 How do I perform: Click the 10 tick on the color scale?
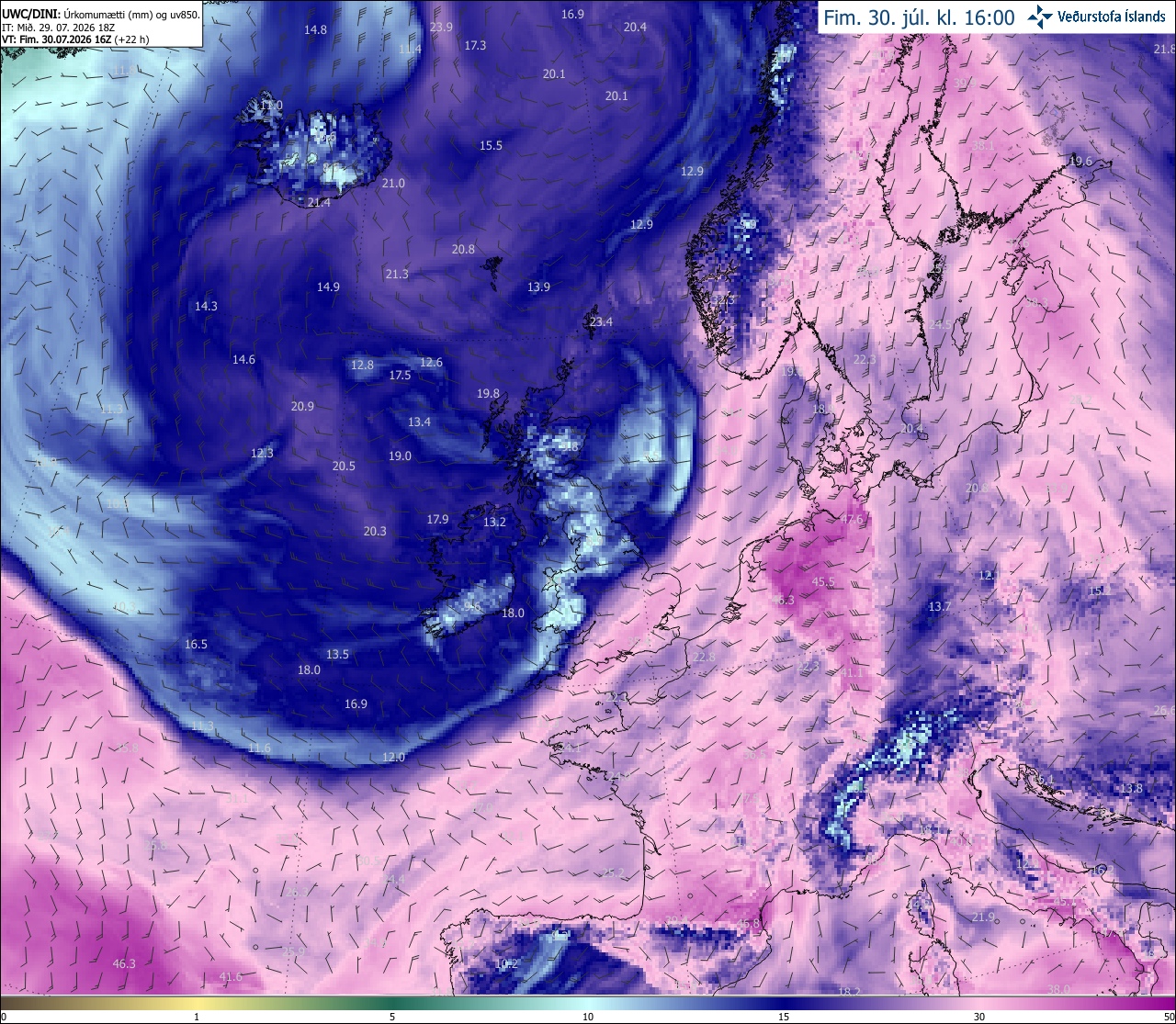pyautogui.click(x=588, y=1017)
